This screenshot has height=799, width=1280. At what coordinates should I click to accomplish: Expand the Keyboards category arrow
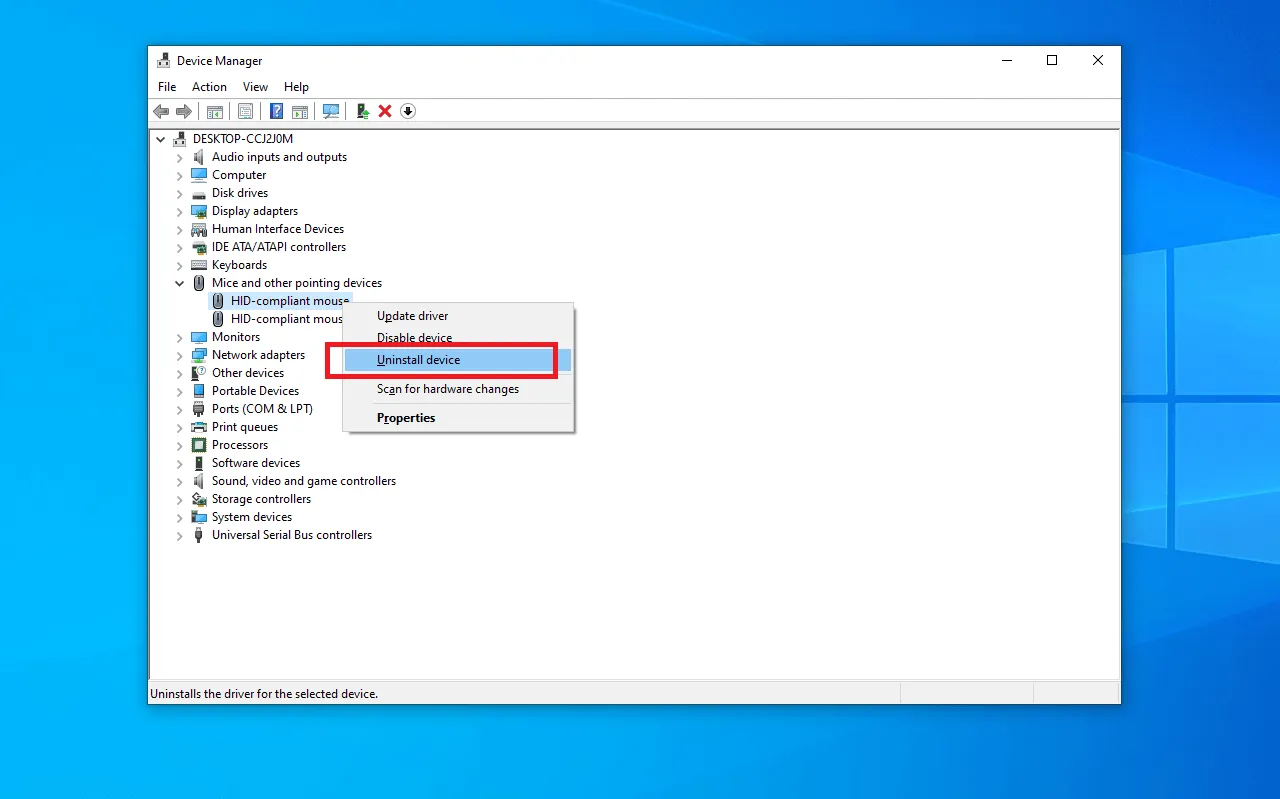click(x=180, y=265)
